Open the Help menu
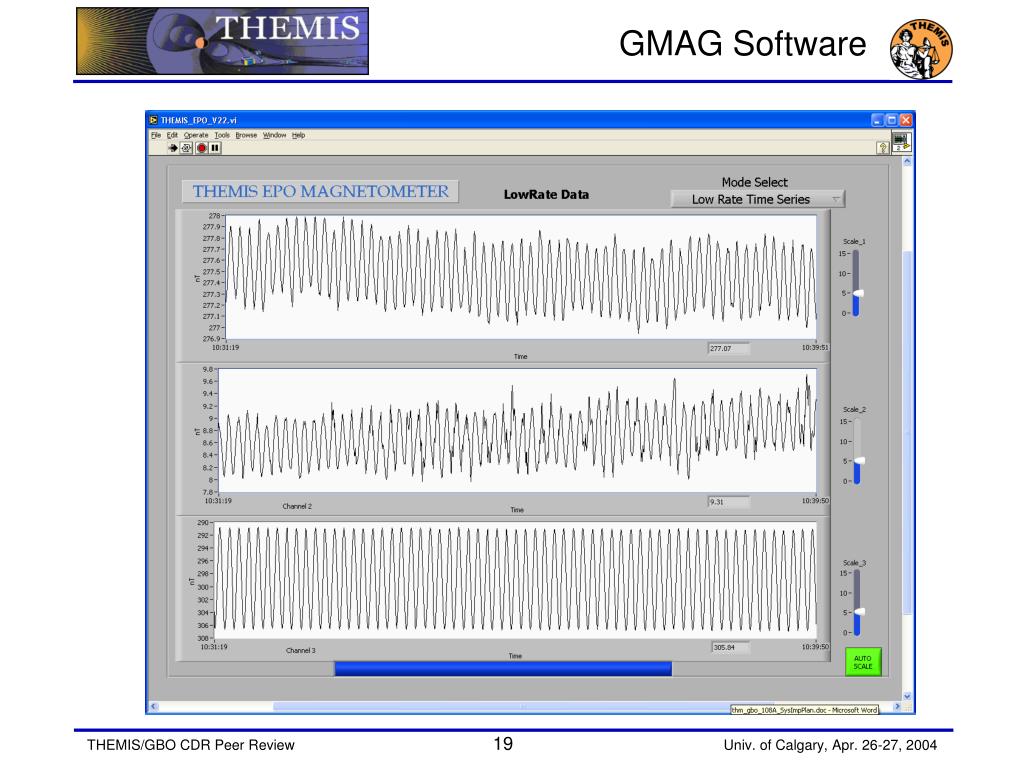1024x768 pixels. point(298,135)
